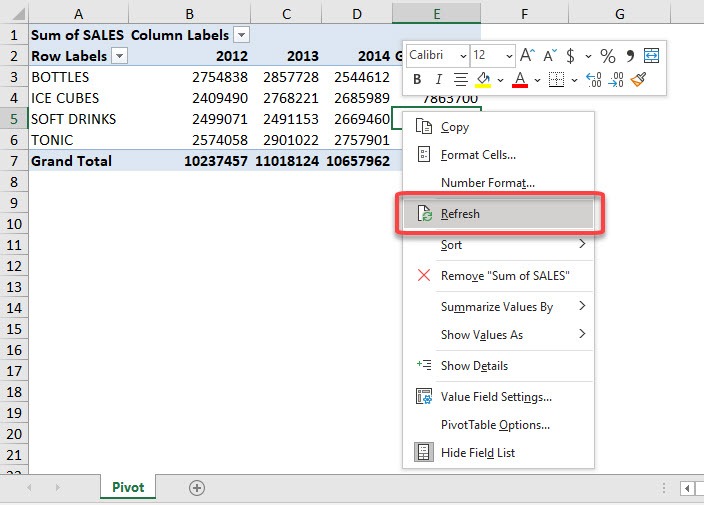This screenshot has width=704, height=505.
Task: Select column A header
Action: pos(78,14)
